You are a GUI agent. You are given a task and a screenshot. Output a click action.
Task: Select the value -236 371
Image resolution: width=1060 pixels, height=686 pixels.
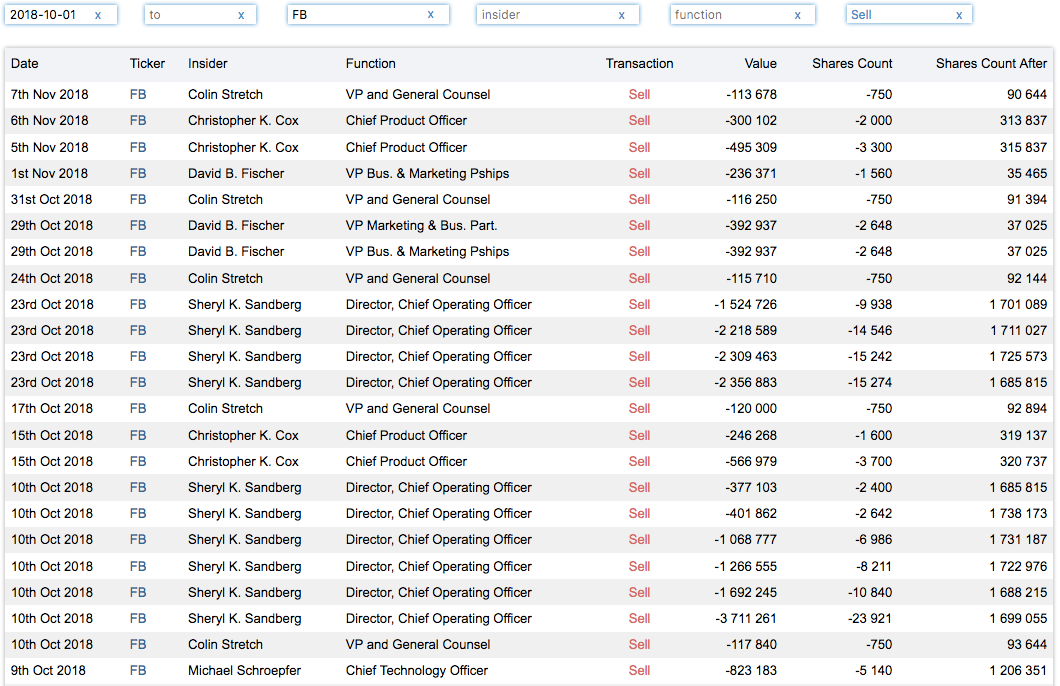(x=751, y=173)
